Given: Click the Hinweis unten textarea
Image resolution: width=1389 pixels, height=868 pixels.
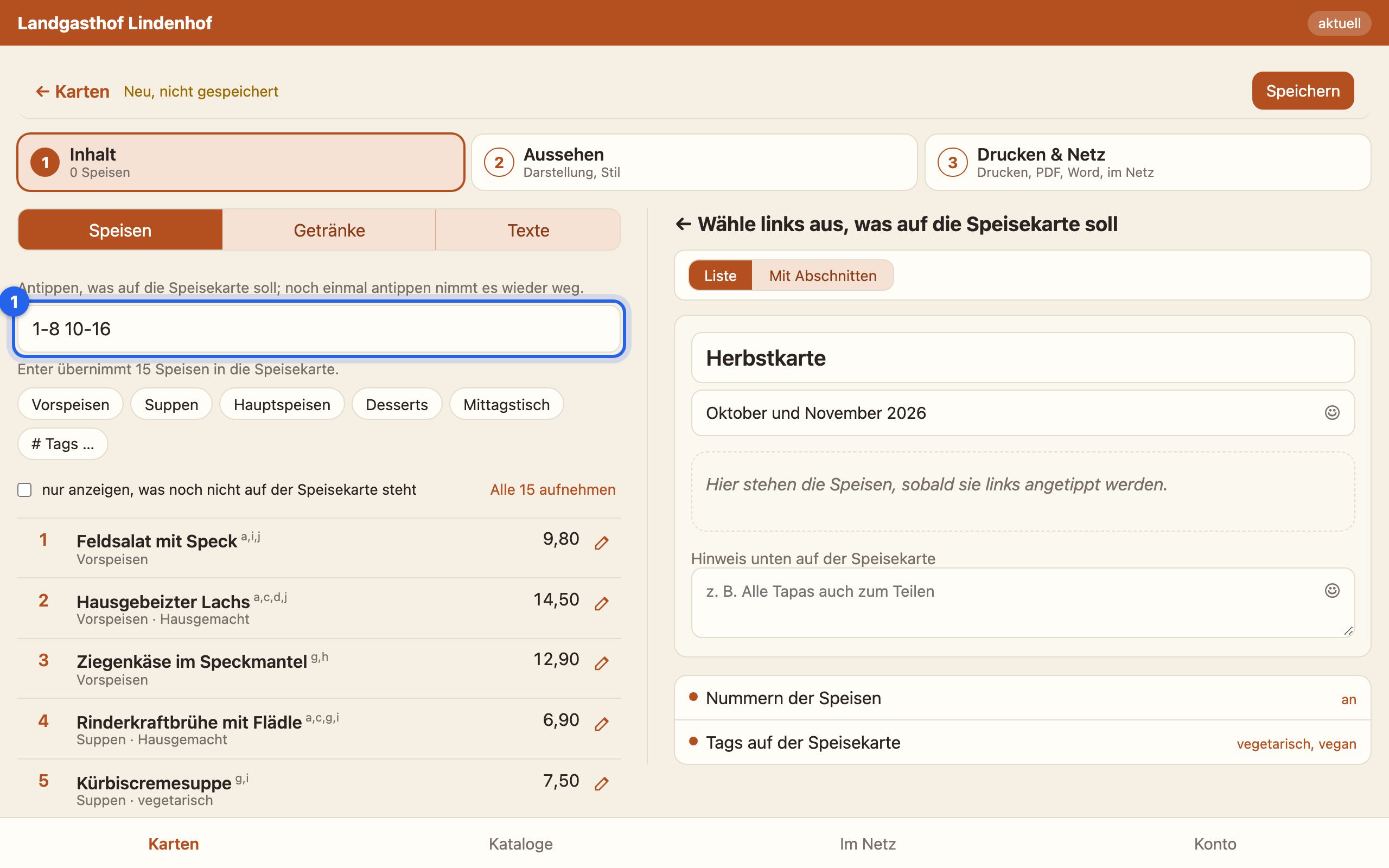Looking at the screenshot, I should 1023,603.
